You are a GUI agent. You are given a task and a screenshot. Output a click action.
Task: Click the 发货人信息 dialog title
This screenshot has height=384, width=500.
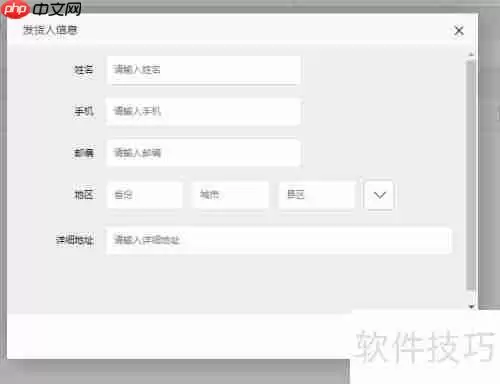click(50, 30)
